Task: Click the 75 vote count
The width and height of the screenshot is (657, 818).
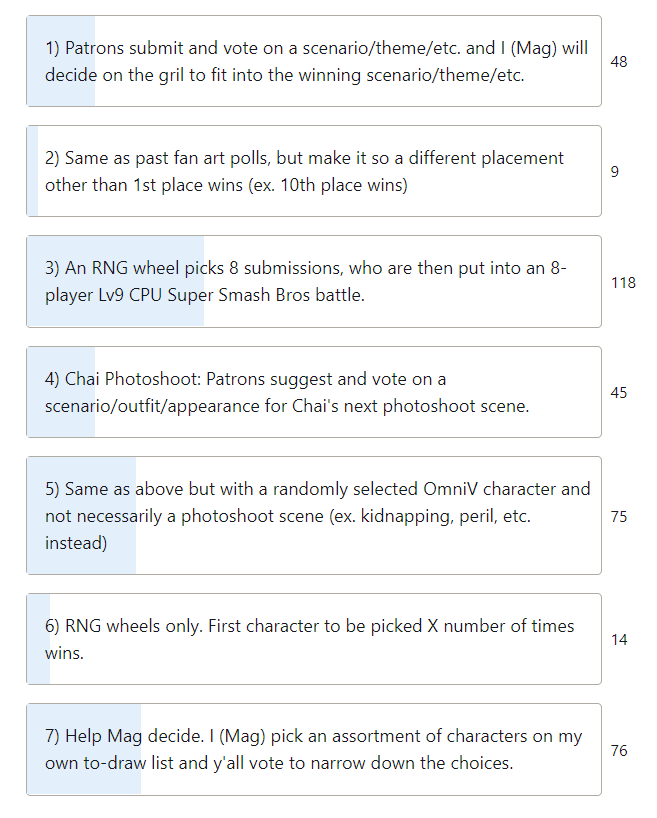Action: [x=619, y=516]
